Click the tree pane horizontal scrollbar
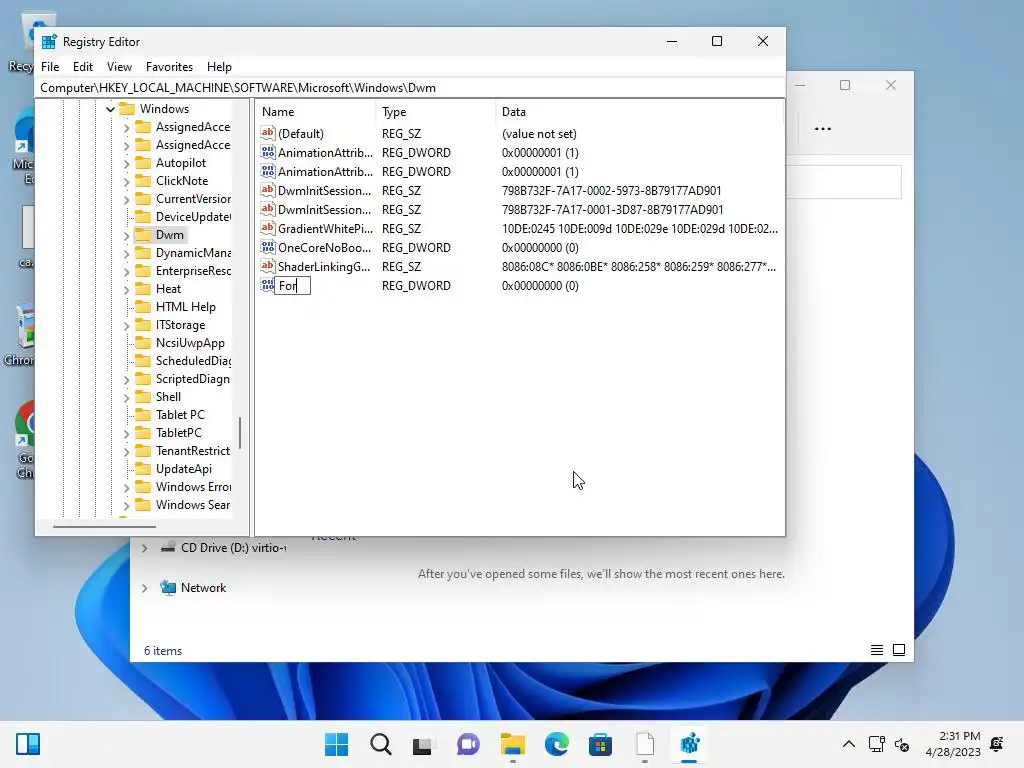1024x768 pixels. (x=104, y=526)
